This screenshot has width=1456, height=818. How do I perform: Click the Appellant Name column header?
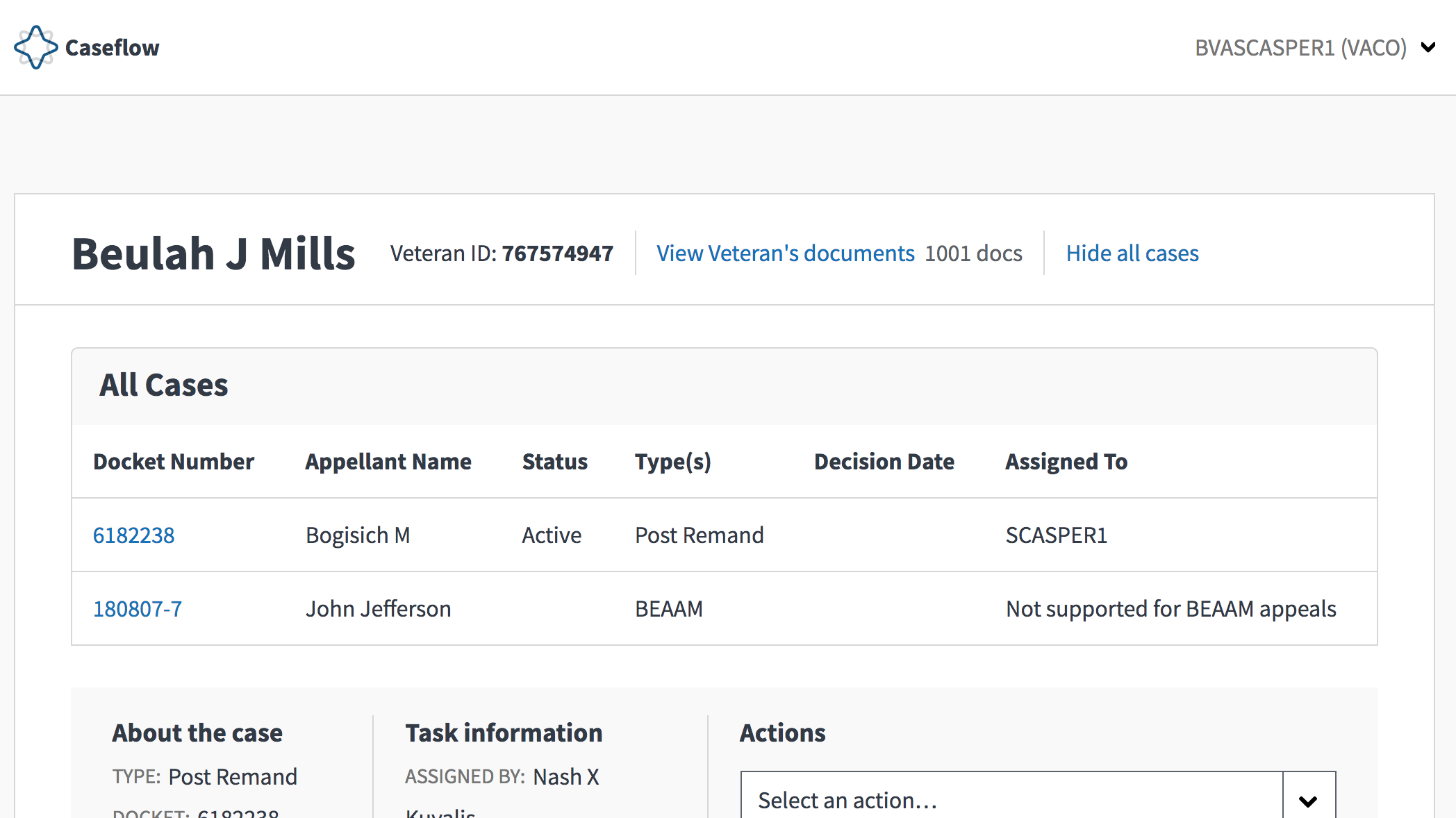click(388, 461)
